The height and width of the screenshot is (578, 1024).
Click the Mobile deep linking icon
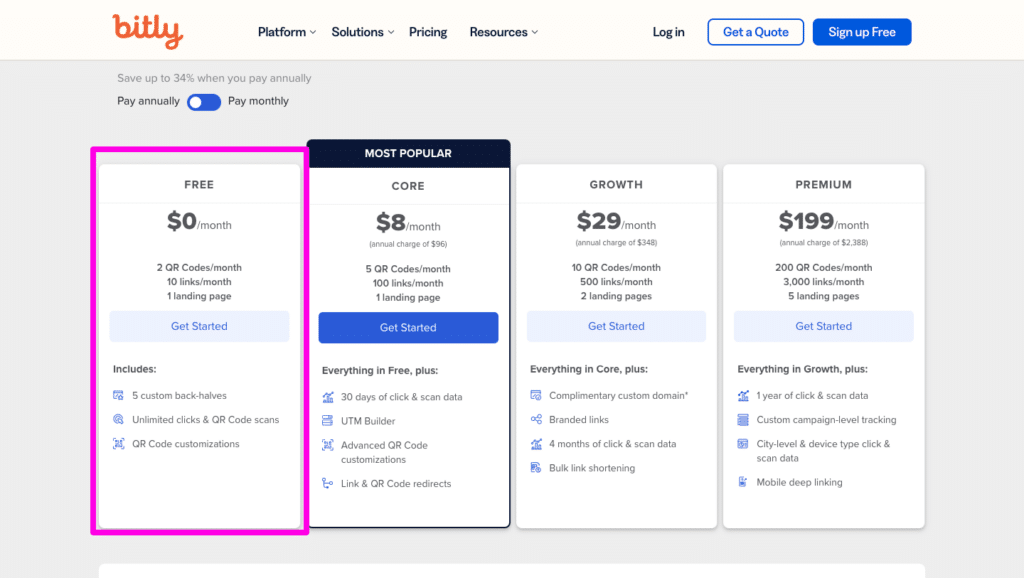pos(743,482)
